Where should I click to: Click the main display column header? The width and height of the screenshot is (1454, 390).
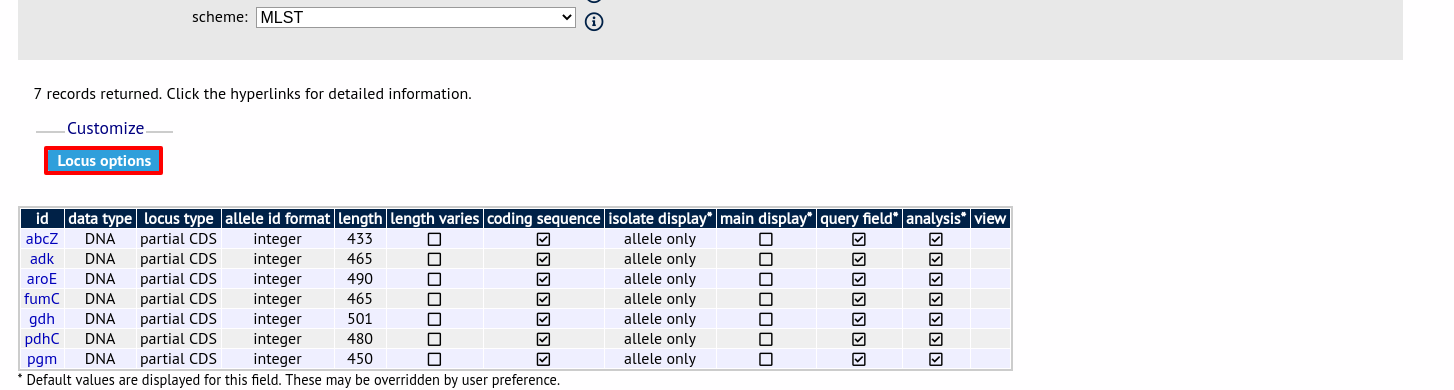[766, 219]
